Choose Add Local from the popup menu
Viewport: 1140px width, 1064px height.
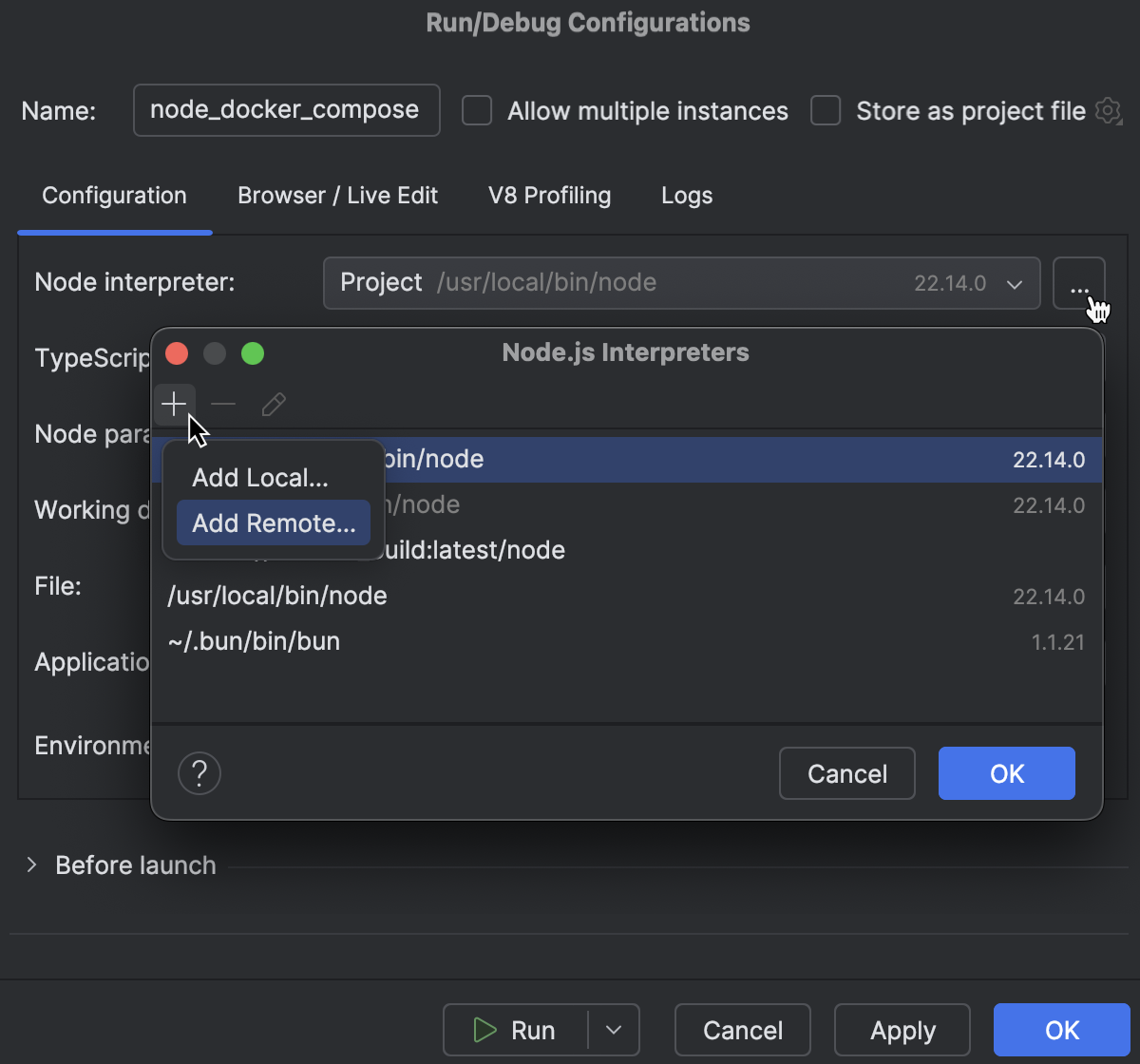260,477
